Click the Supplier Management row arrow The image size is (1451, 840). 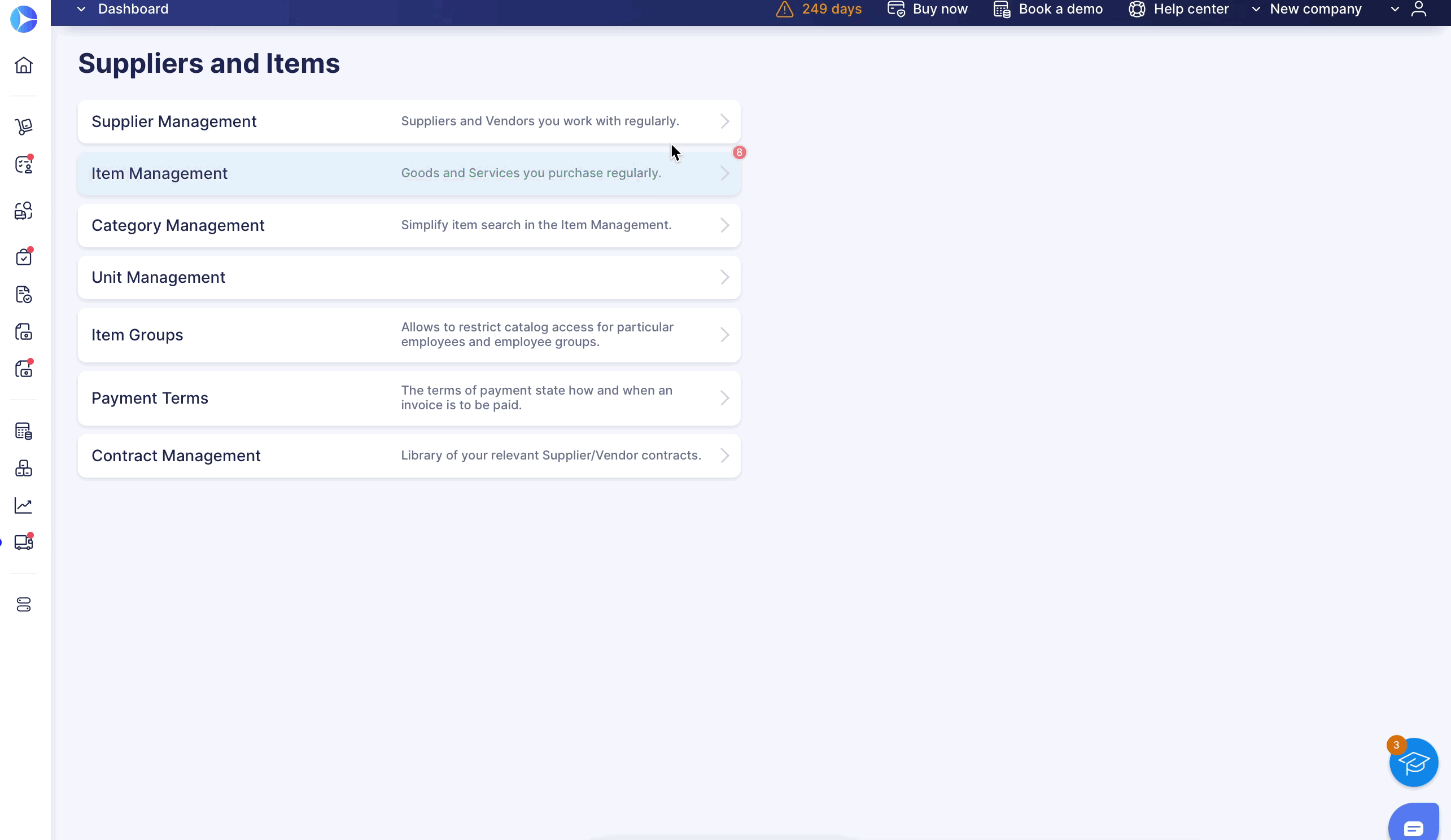pyautogui.click(x=725, y=121)
